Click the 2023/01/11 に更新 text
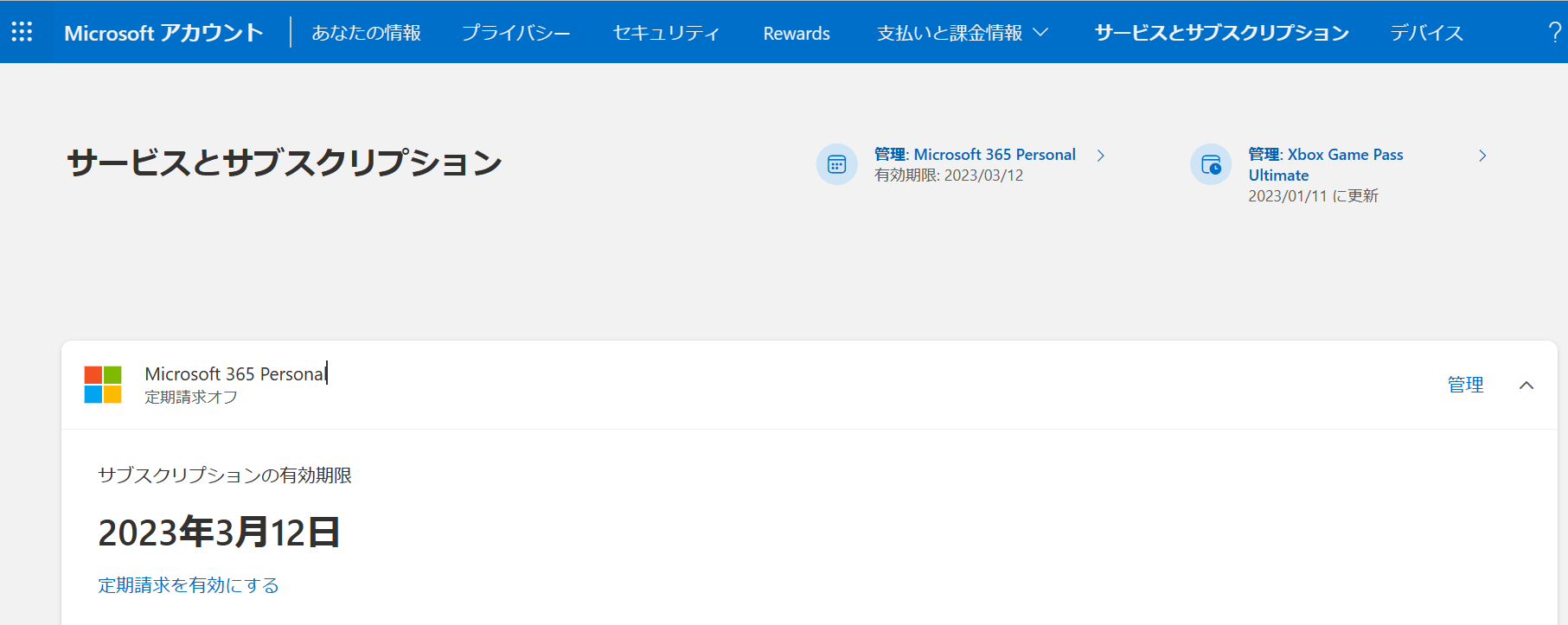 [1313, 196]
